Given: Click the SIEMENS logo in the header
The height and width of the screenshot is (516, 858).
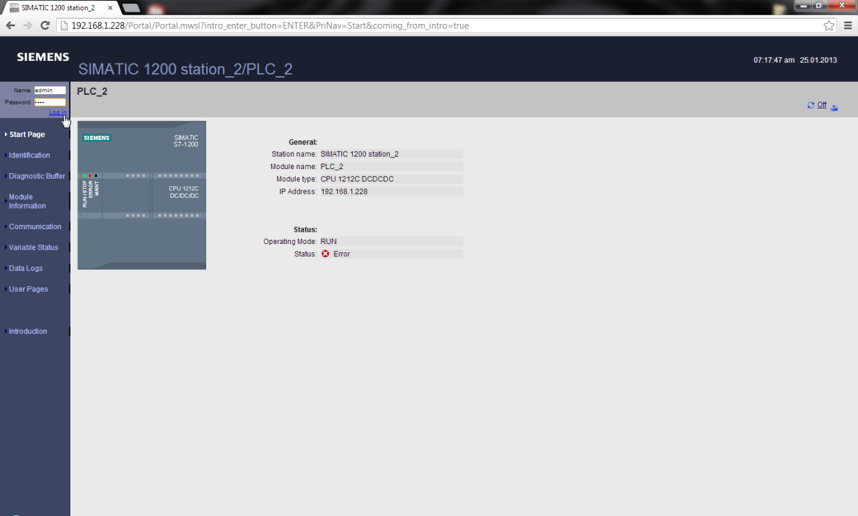Looking at the screenshot, I should pos(43,57).
